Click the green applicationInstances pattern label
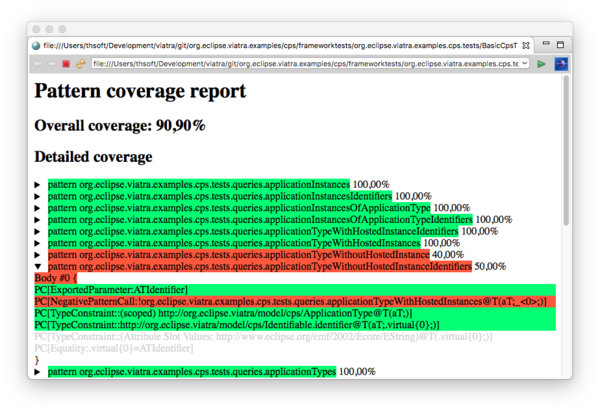This screenshot has height=412, width=600. [x=199, y=184]
